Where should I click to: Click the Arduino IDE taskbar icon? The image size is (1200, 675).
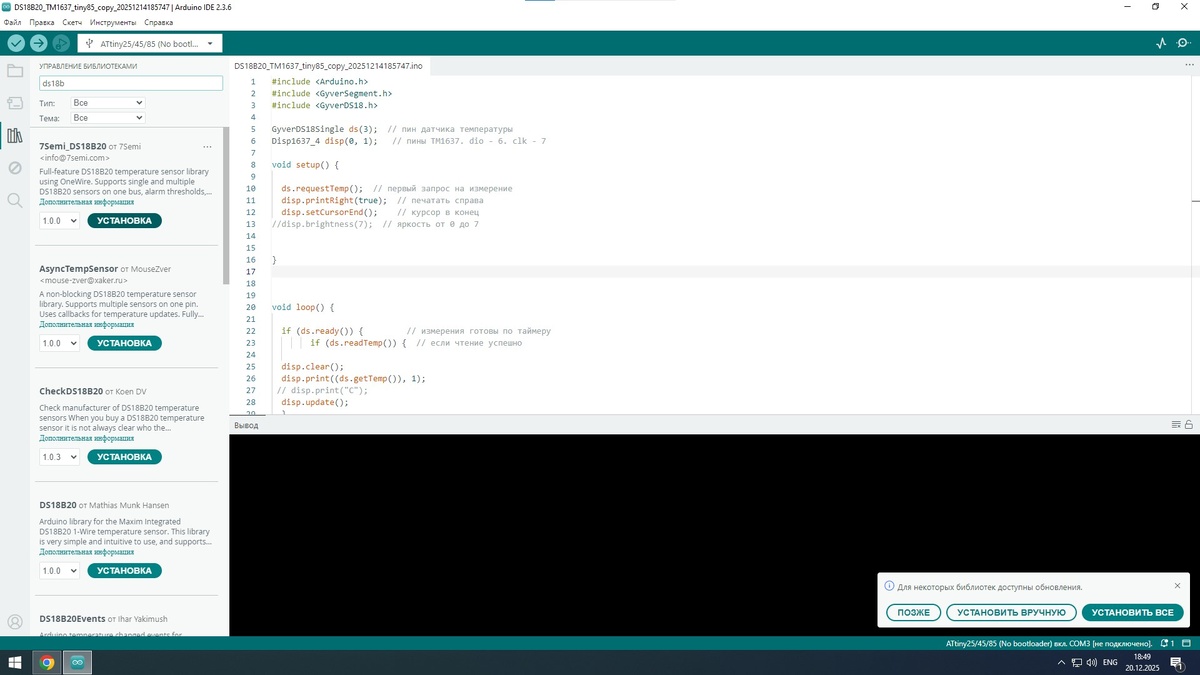point(76,662)
